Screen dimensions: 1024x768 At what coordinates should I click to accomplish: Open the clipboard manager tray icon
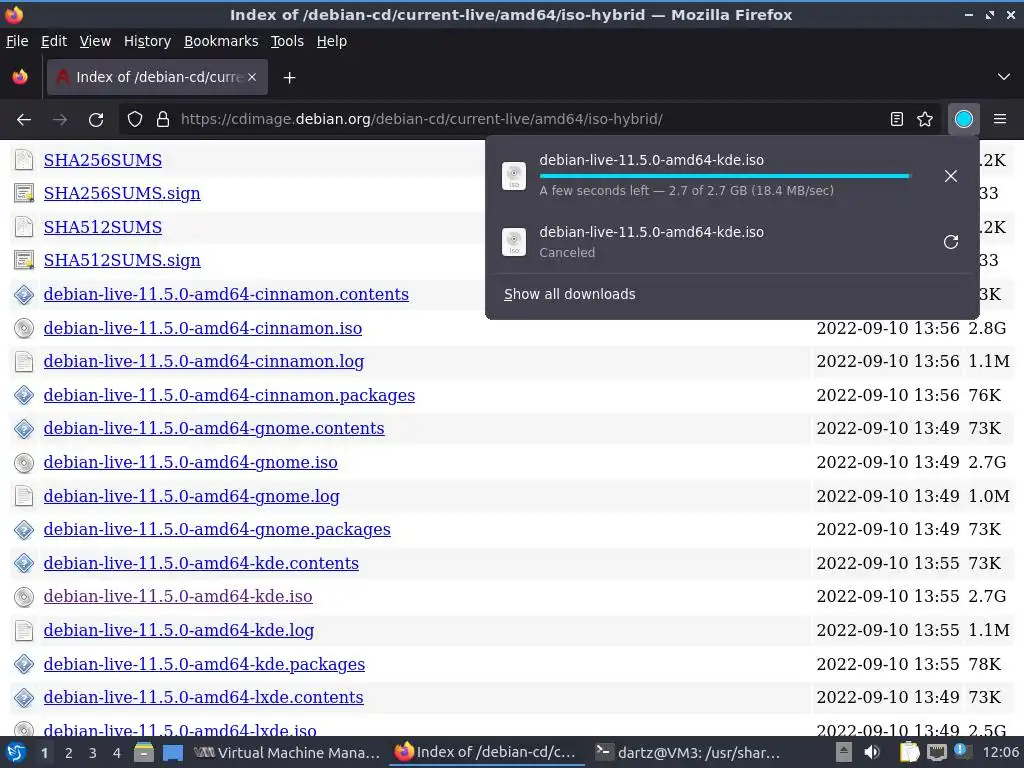908,753
